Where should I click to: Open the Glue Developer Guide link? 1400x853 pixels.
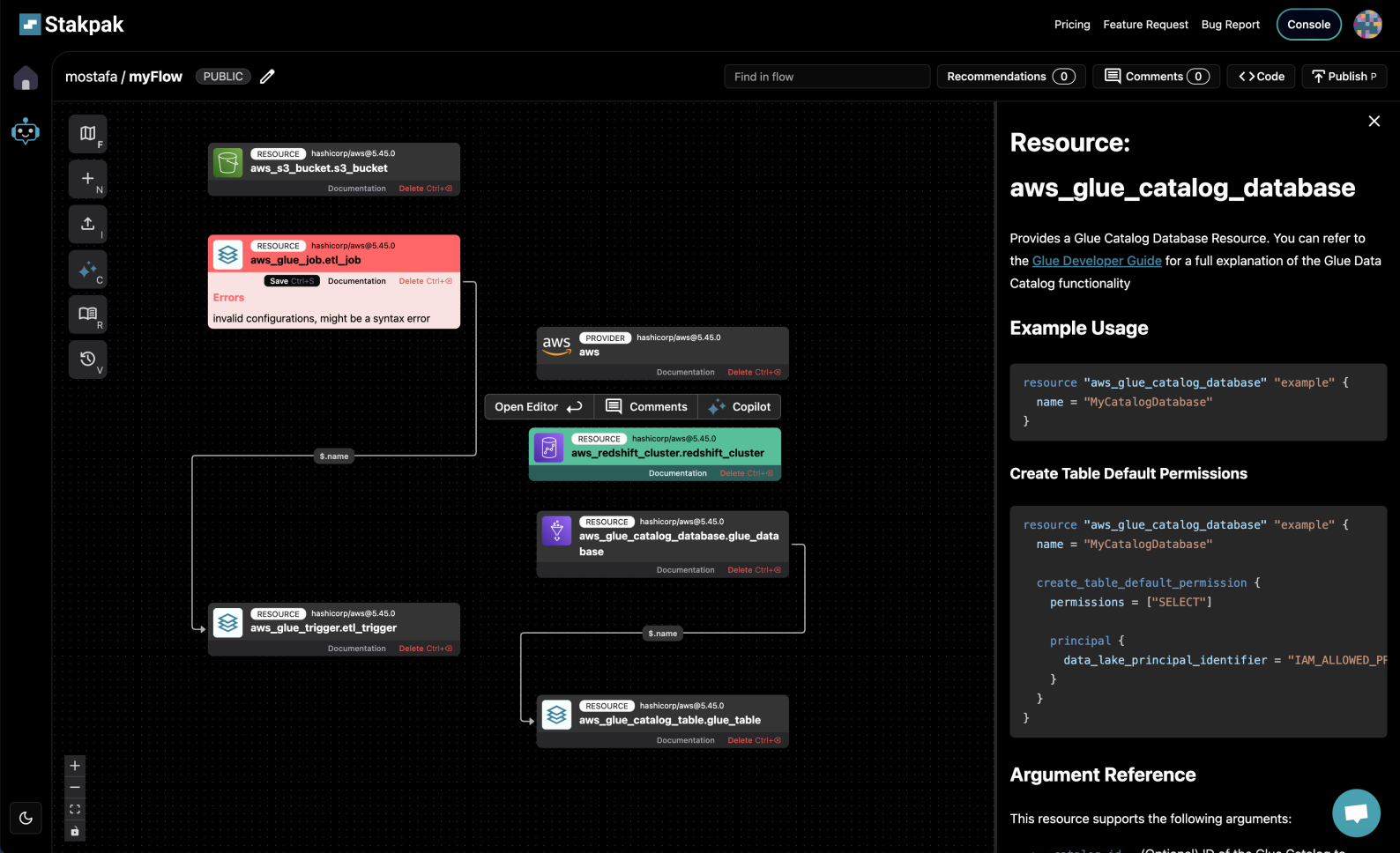(1097, 261)
